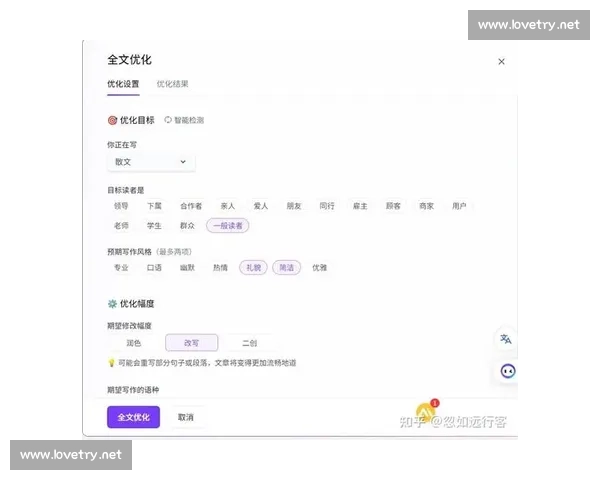Choose 老师 as target reader
The width and height of the screenshot is (600, 480).
(121, 225)
